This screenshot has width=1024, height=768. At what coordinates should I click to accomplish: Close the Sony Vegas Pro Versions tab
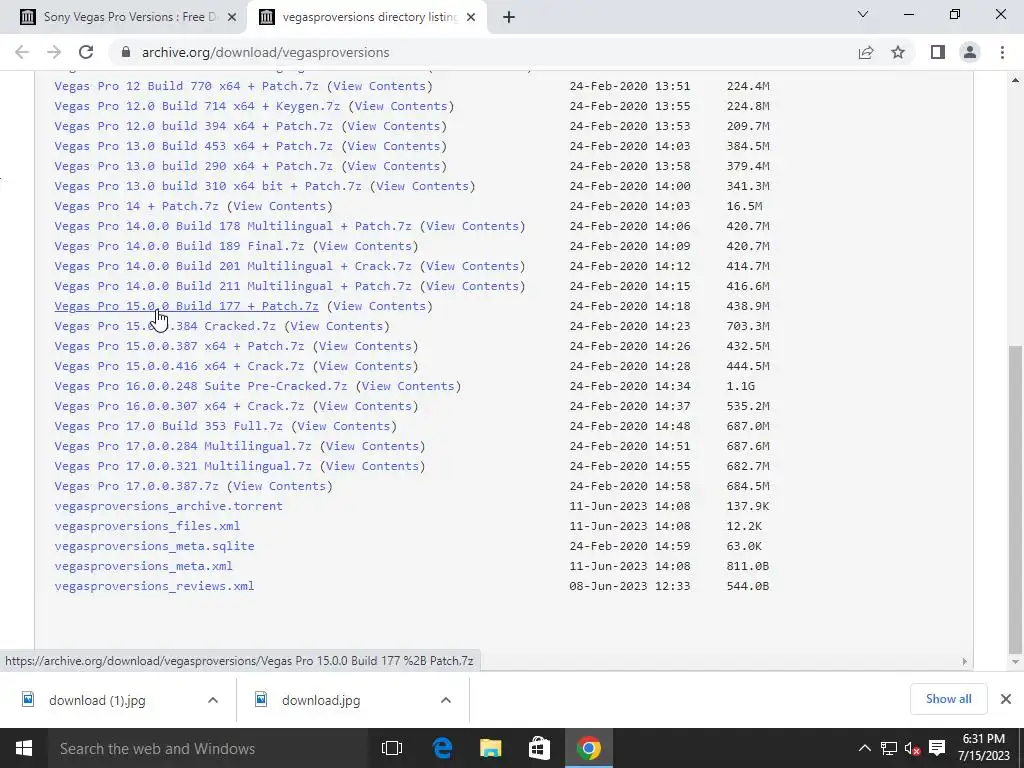pos(232,17)
